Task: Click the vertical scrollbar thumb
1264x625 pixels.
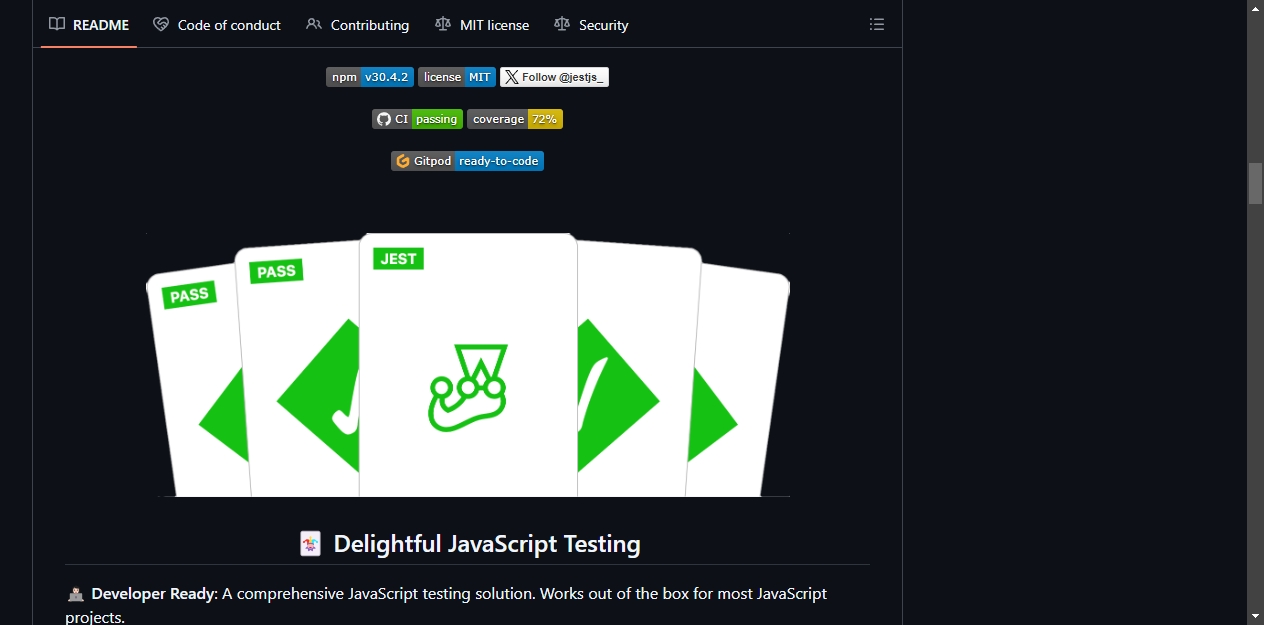Action: [x=1255, y=183]
